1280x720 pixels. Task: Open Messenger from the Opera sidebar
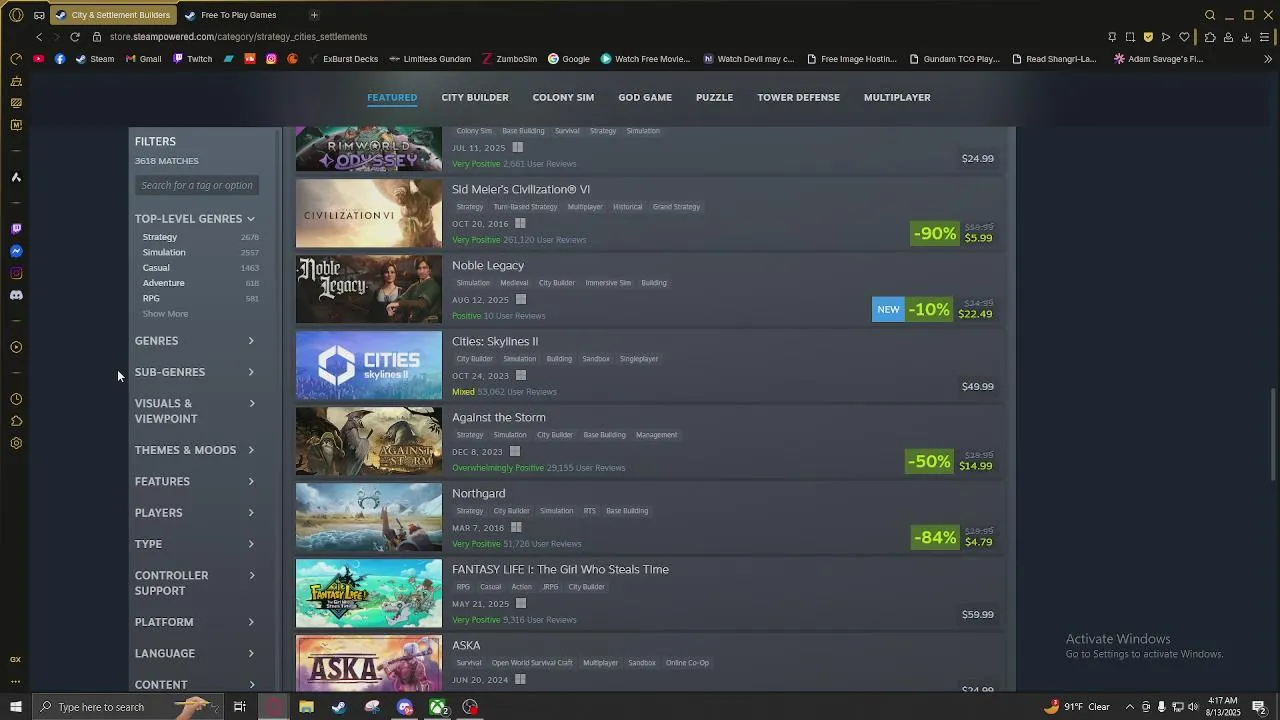(16, 251)
